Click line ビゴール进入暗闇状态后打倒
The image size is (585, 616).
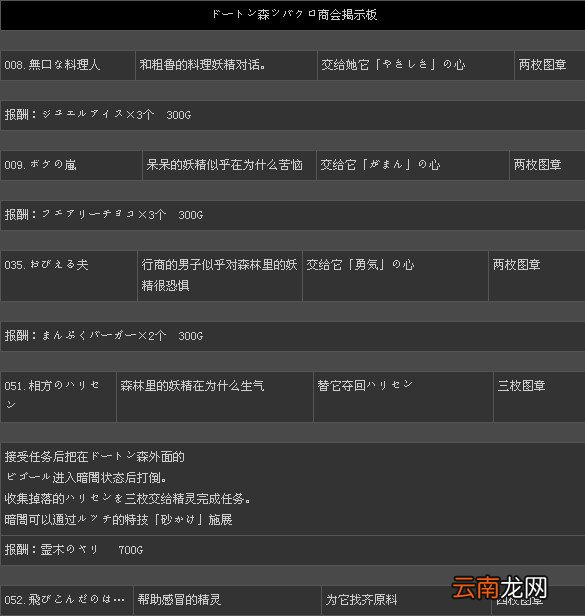click(x=86, y=478)
